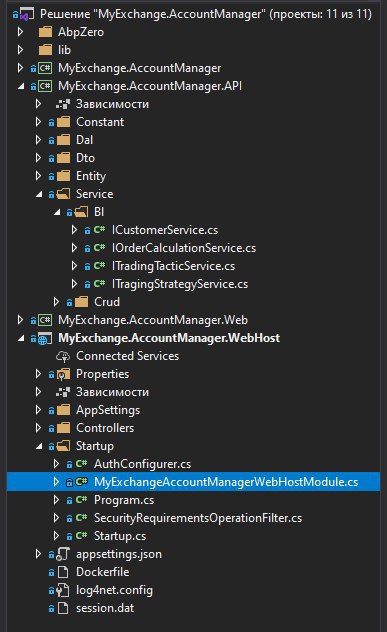Click the log4net.config file icon

(63, 590)
